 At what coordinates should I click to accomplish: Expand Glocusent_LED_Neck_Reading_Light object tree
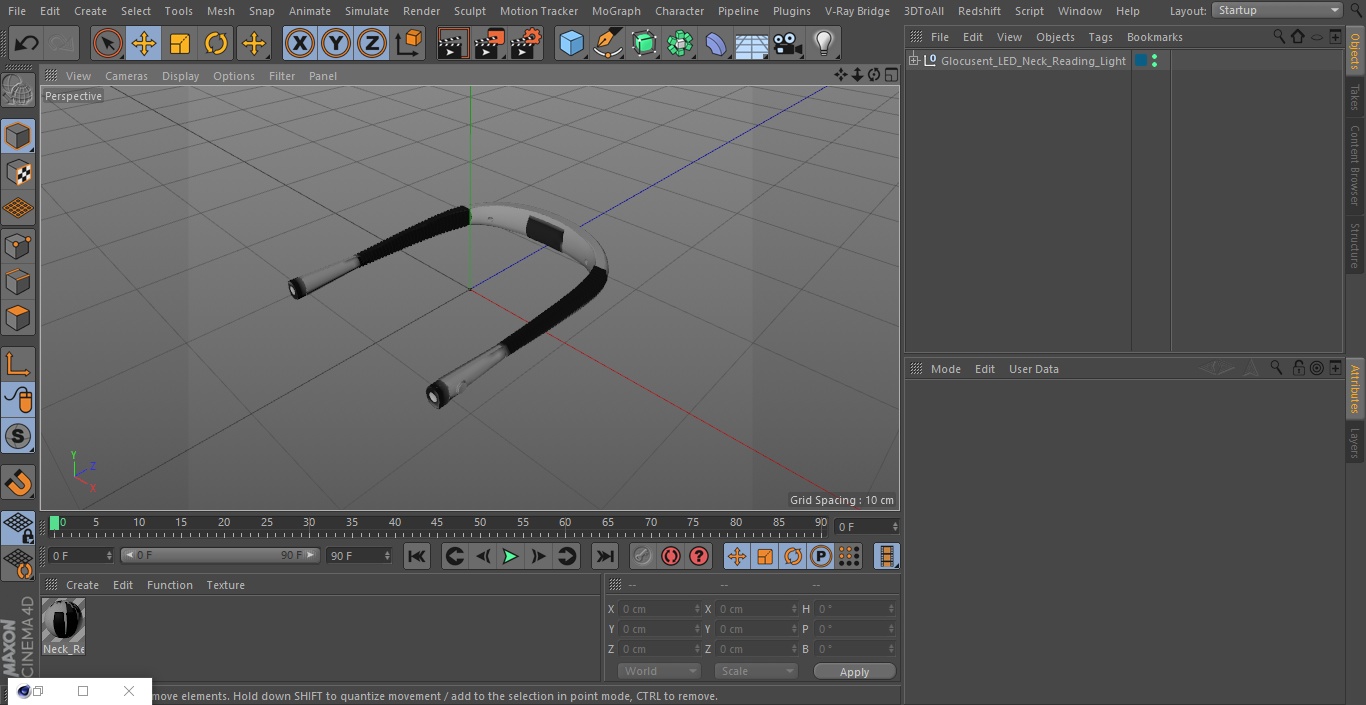(913, 61)
